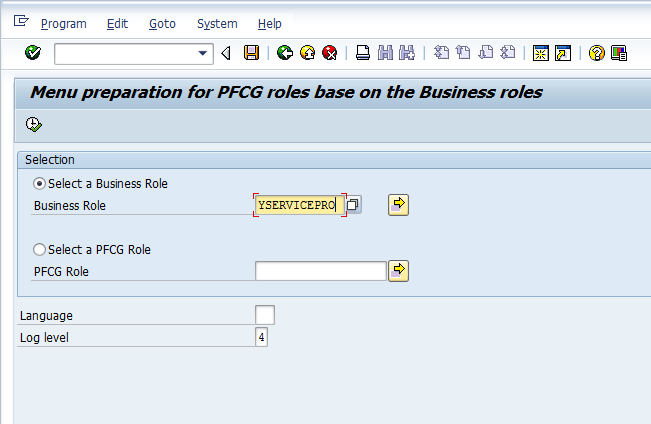This screenshot has width=651, height=424.
Task: Click the First Page icon
Action: point(441,53)
